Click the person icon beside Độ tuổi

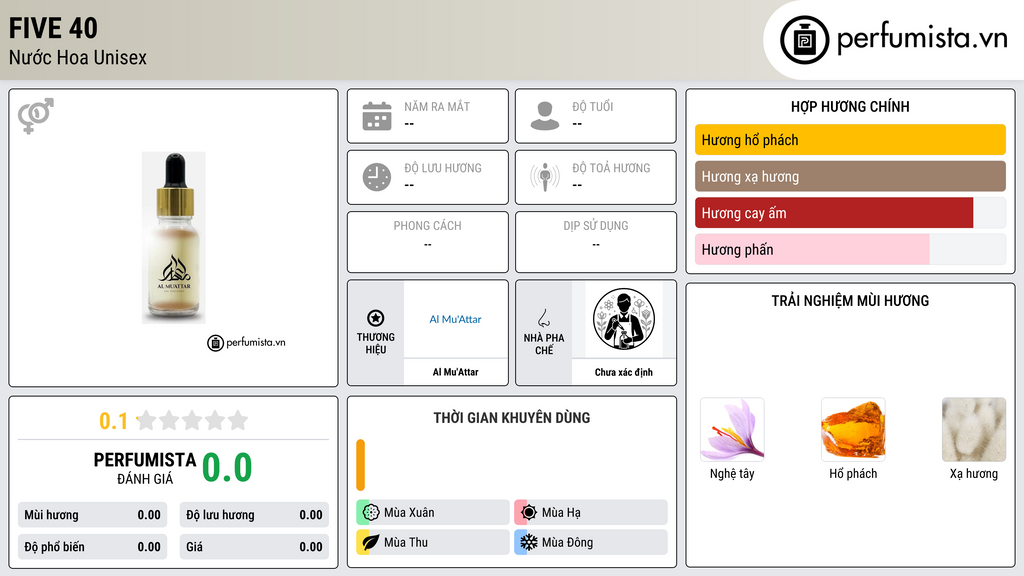click(x=545, y=116)
